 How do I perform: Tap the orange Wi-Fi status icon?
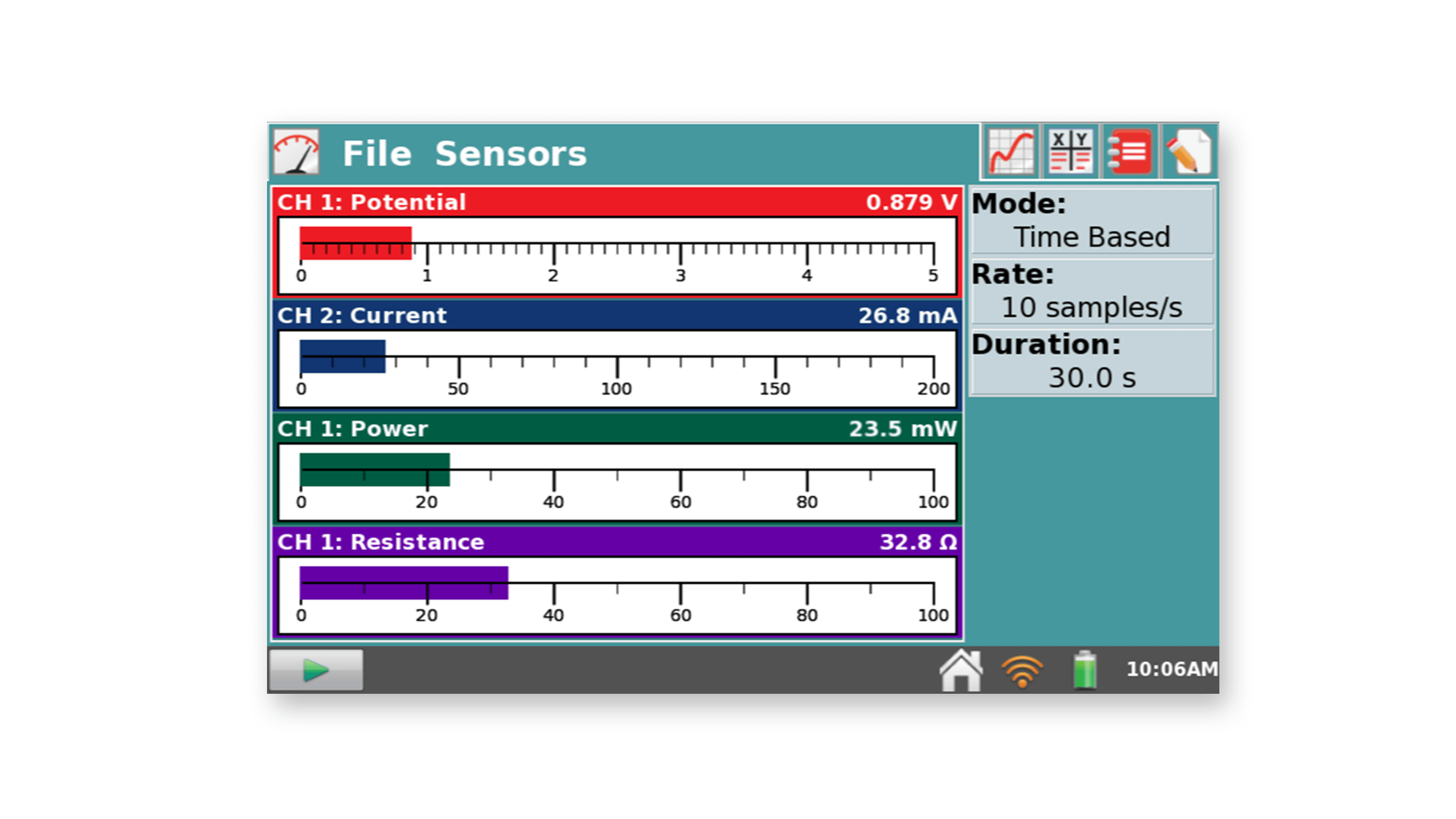[x=1022, y=671]
